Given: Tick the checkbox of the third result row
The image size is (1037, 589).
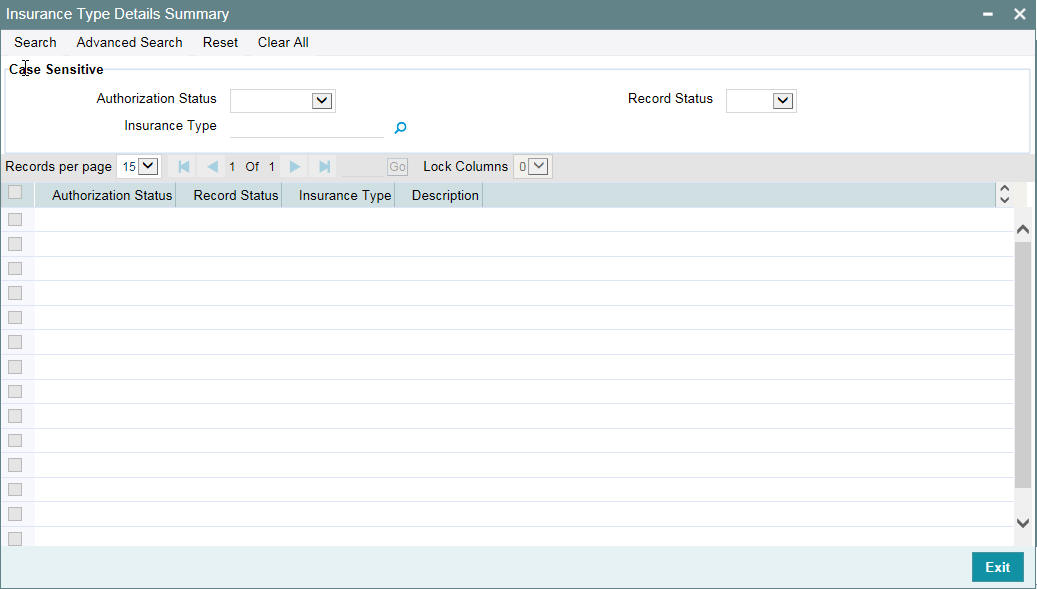Looking at the screenshot, I should (x=15, y=268).
